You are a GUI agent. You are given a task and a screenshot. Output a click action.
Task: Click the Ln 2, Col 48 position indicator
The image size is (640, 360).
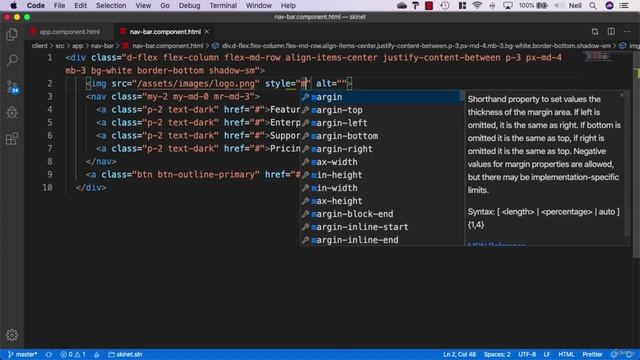tap(460, 354)
